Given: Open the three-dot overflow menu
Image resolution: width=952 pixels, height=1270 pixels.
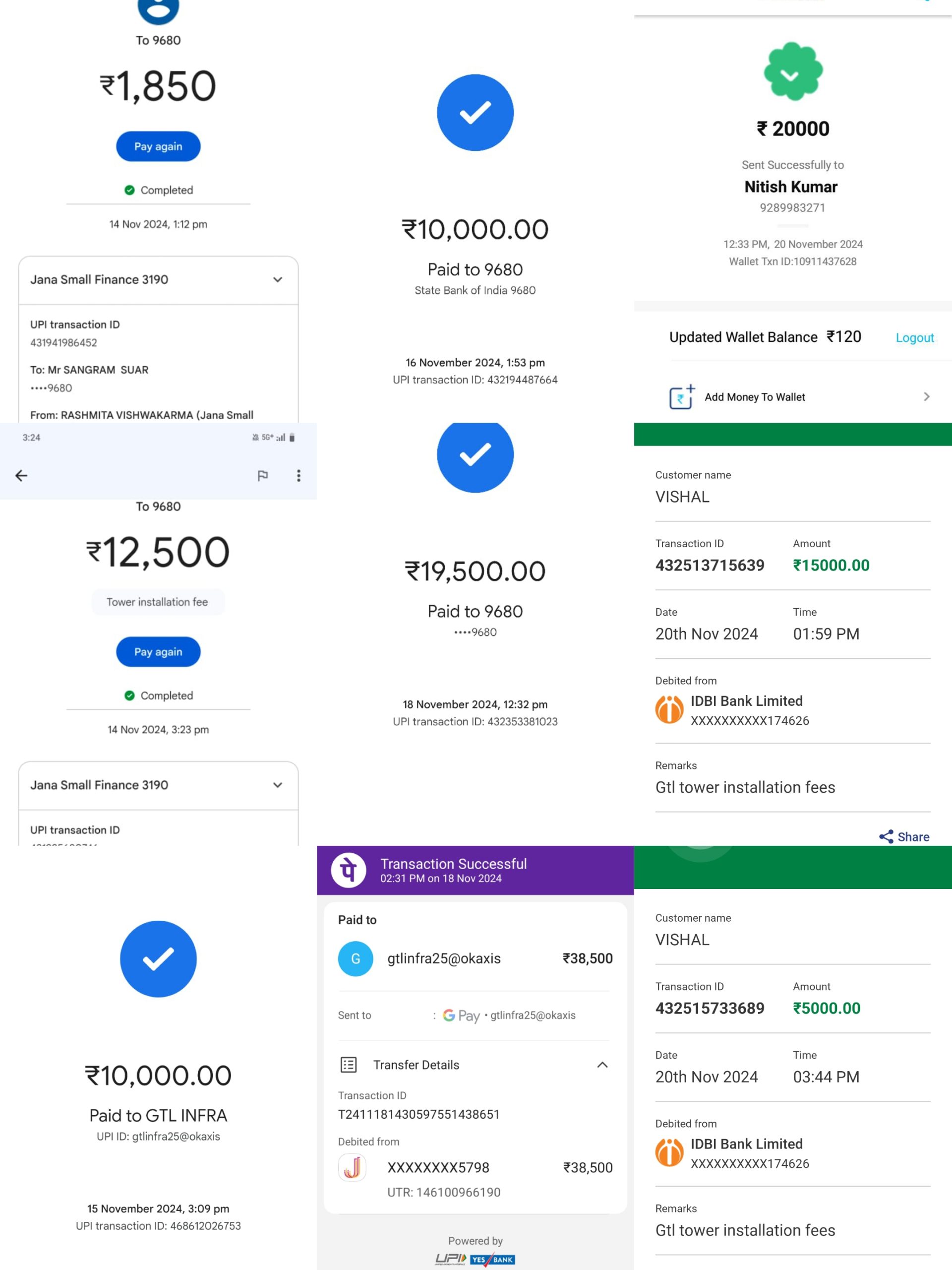Looking at the screenshot, I should [x=298, y=475].
